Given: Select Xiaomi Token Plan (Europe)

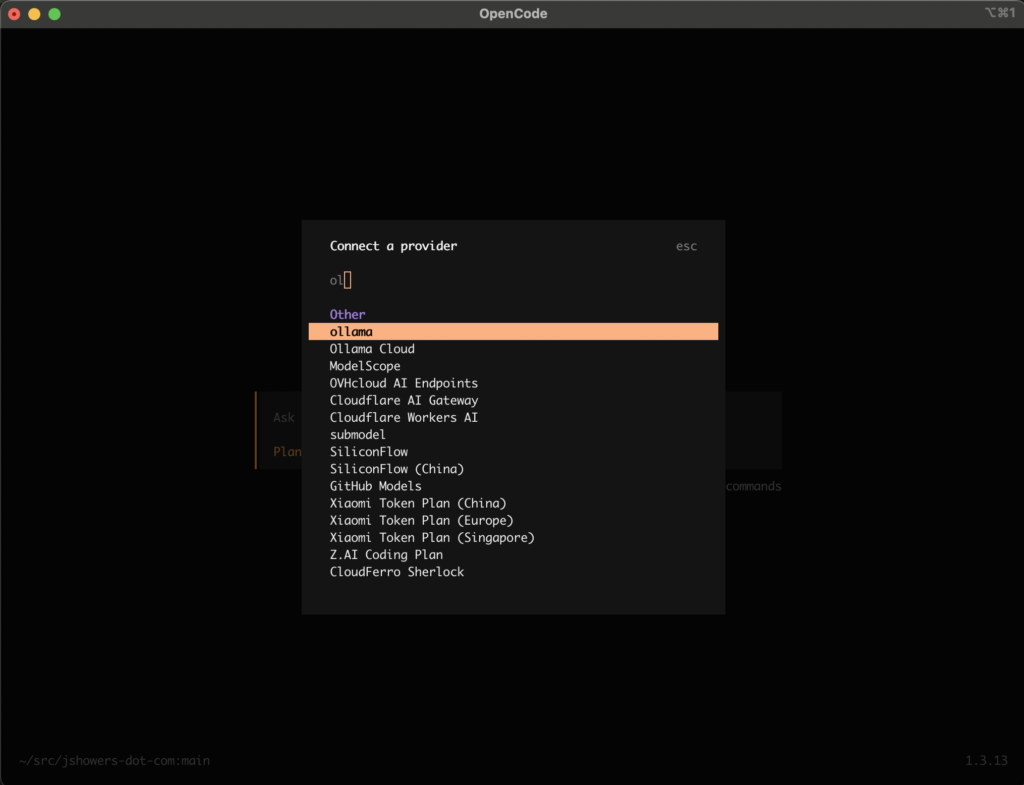Looking at the screenshot, I should [421, 520].
